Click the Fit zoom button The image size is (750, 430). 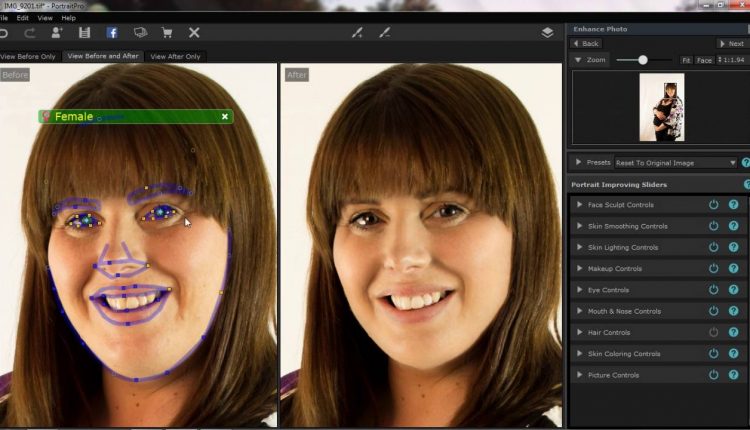click(x=686, y=60)
